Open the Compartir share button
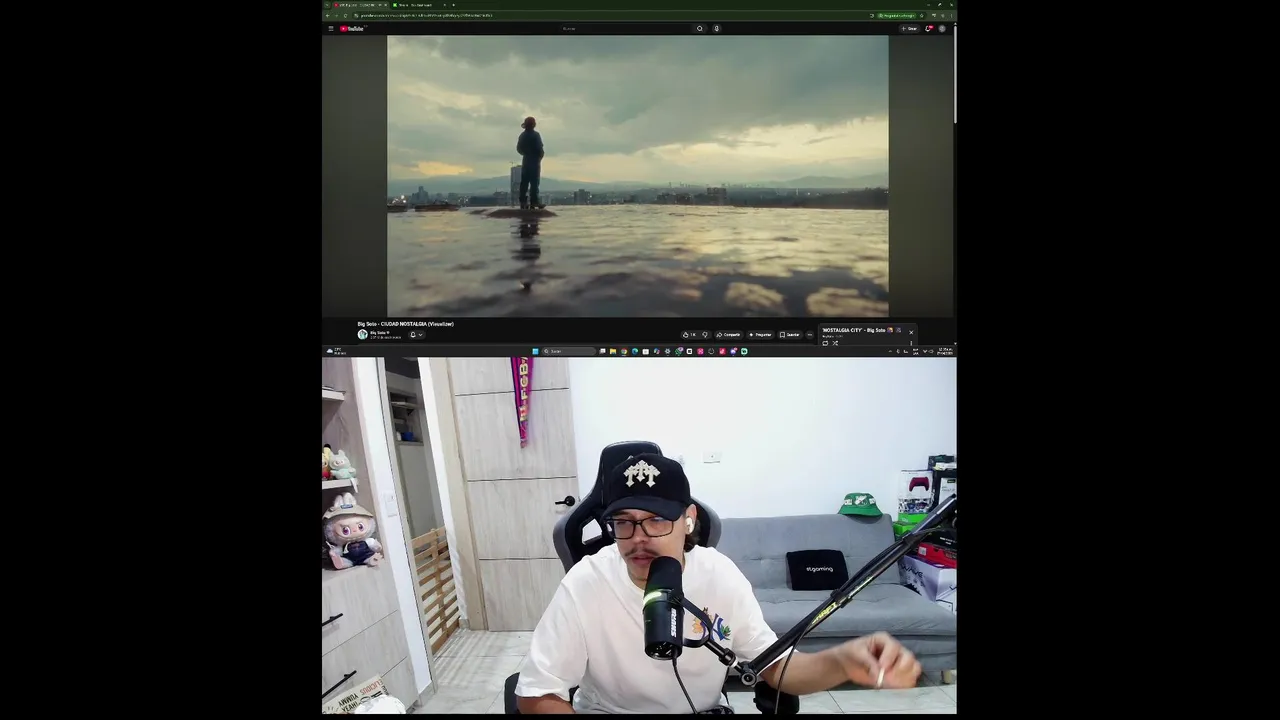The image size is (1280, 720). 728,334
